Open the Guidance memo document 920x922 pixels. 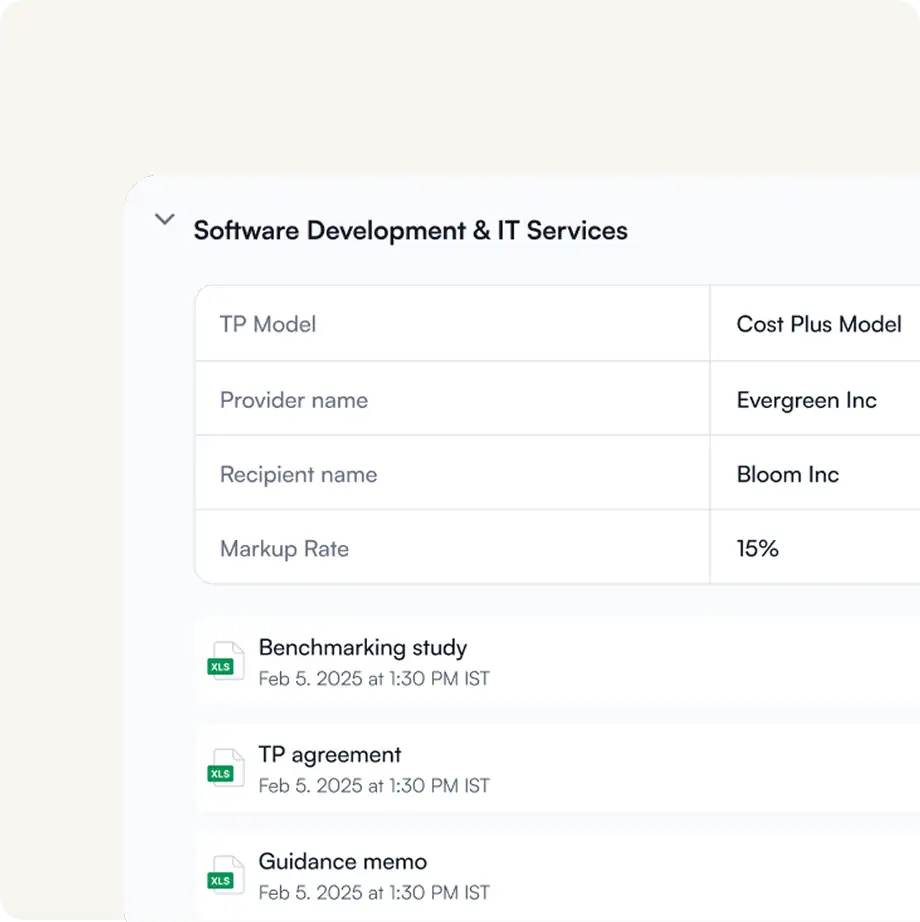[x=342, y=861]
